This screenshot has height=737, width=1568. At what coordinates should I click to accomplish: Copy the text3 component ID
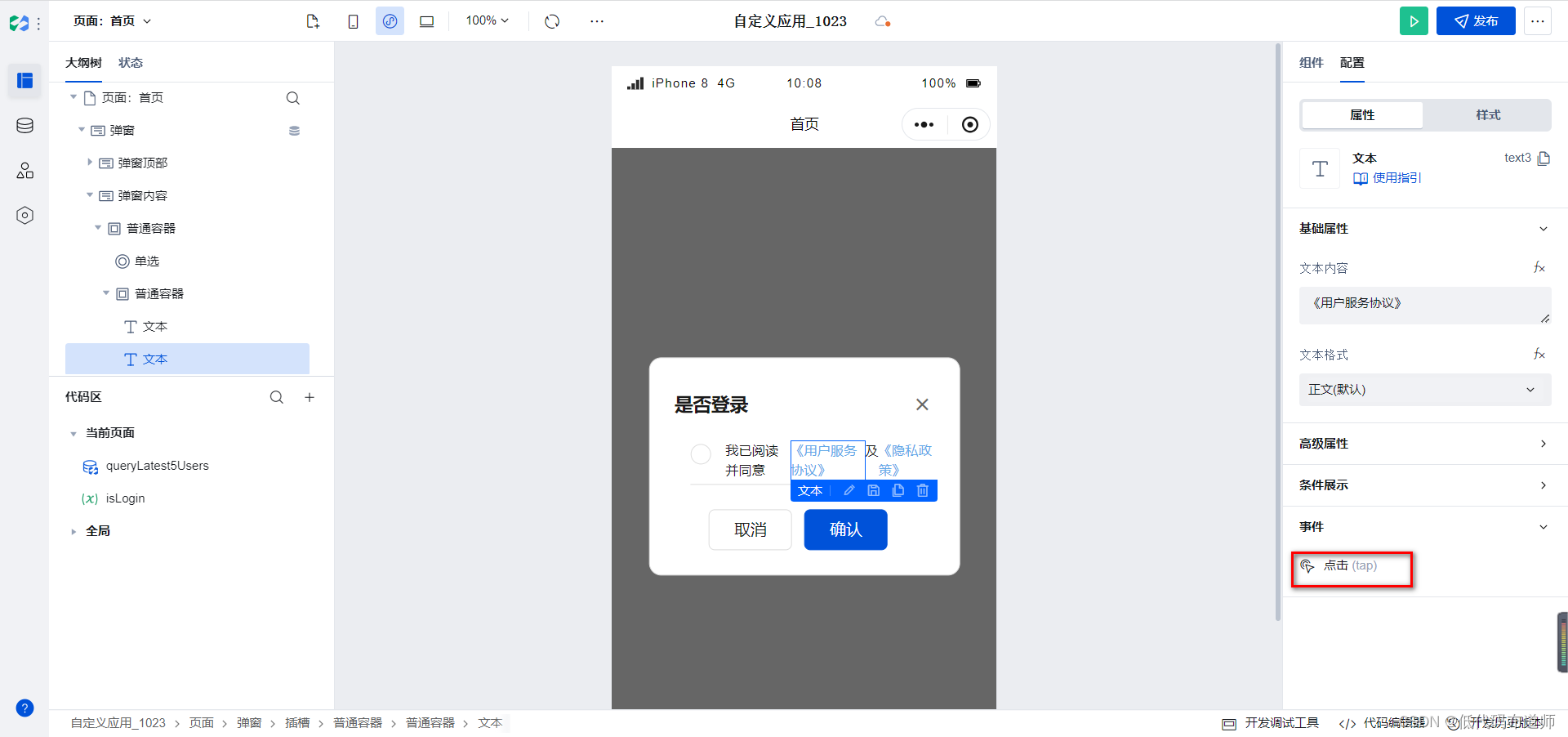(x=1543, y=159)
